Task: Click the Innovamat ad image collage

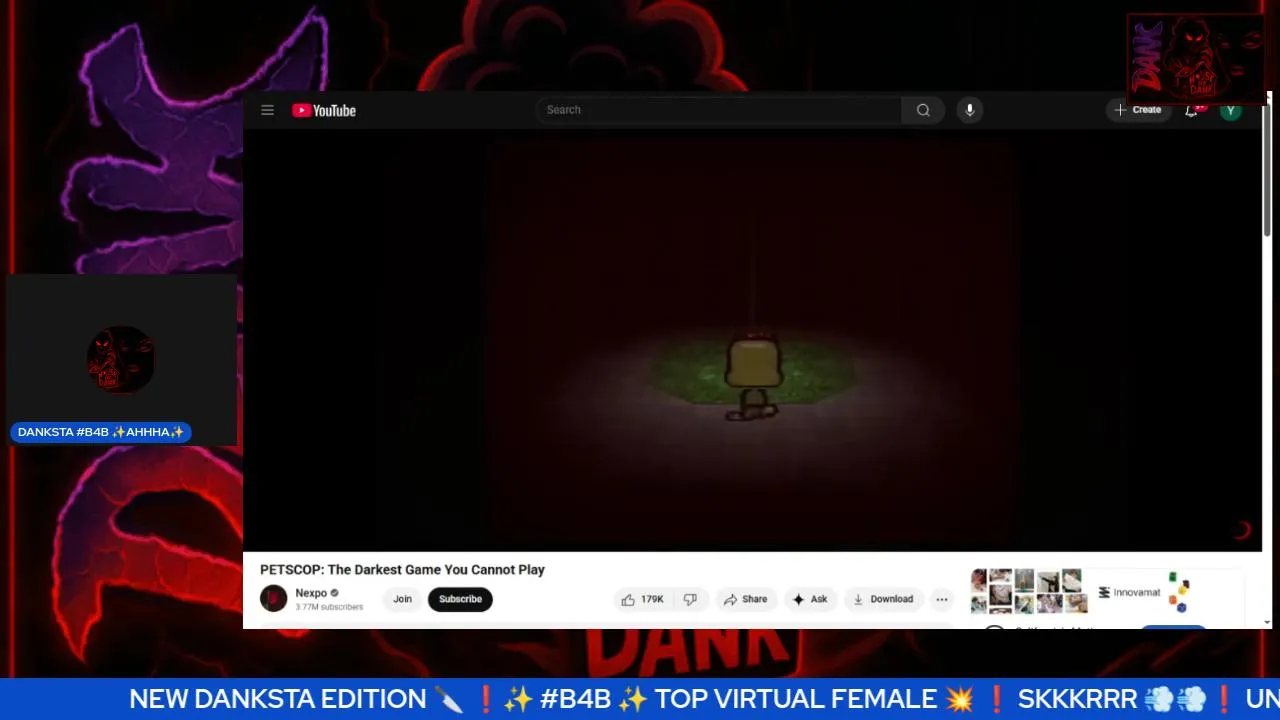Action: tap(1028, 591)
